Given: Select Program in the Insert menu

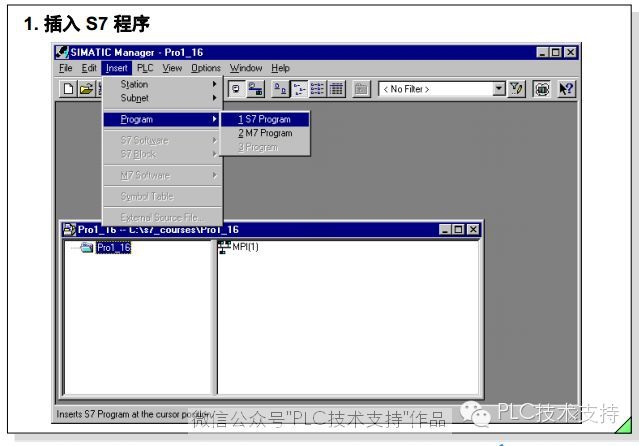Looking at the screenshot, I should (162, 119).
